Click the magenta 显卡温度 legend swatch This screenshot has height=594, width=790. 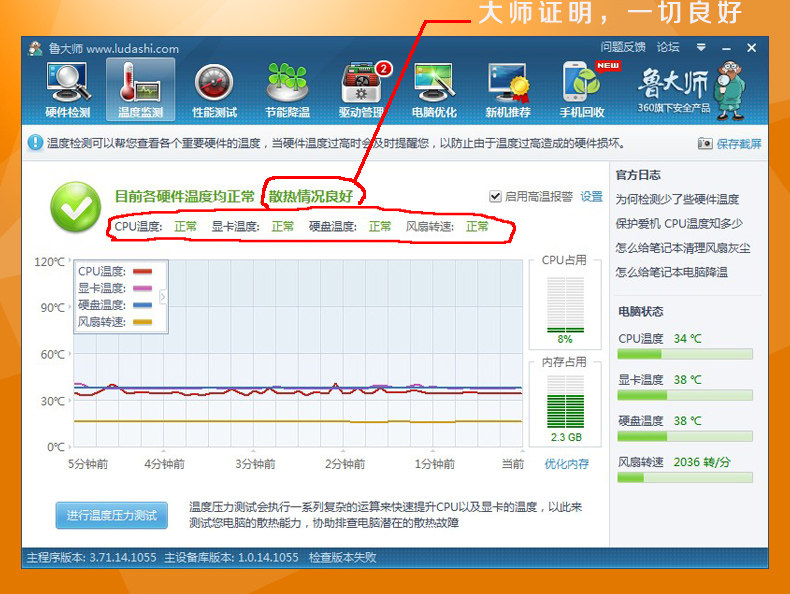point(142,288)
